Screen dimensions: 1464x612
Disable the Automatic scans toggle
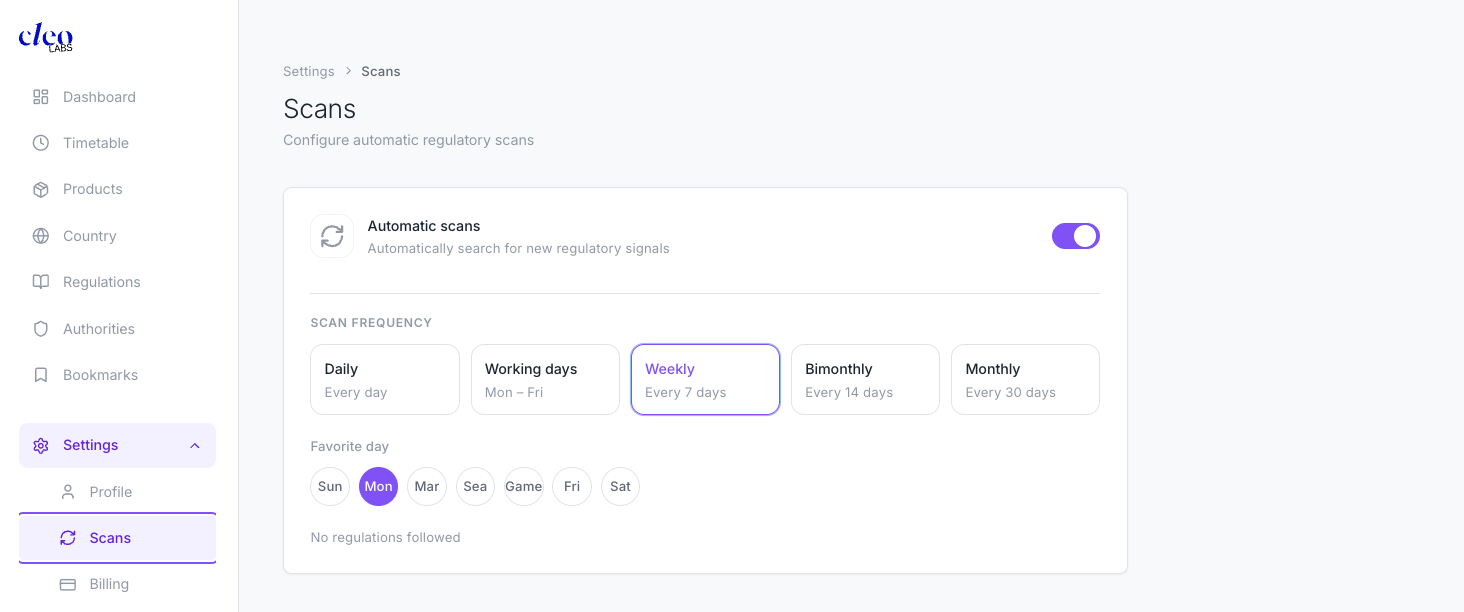pos(1076,236)
